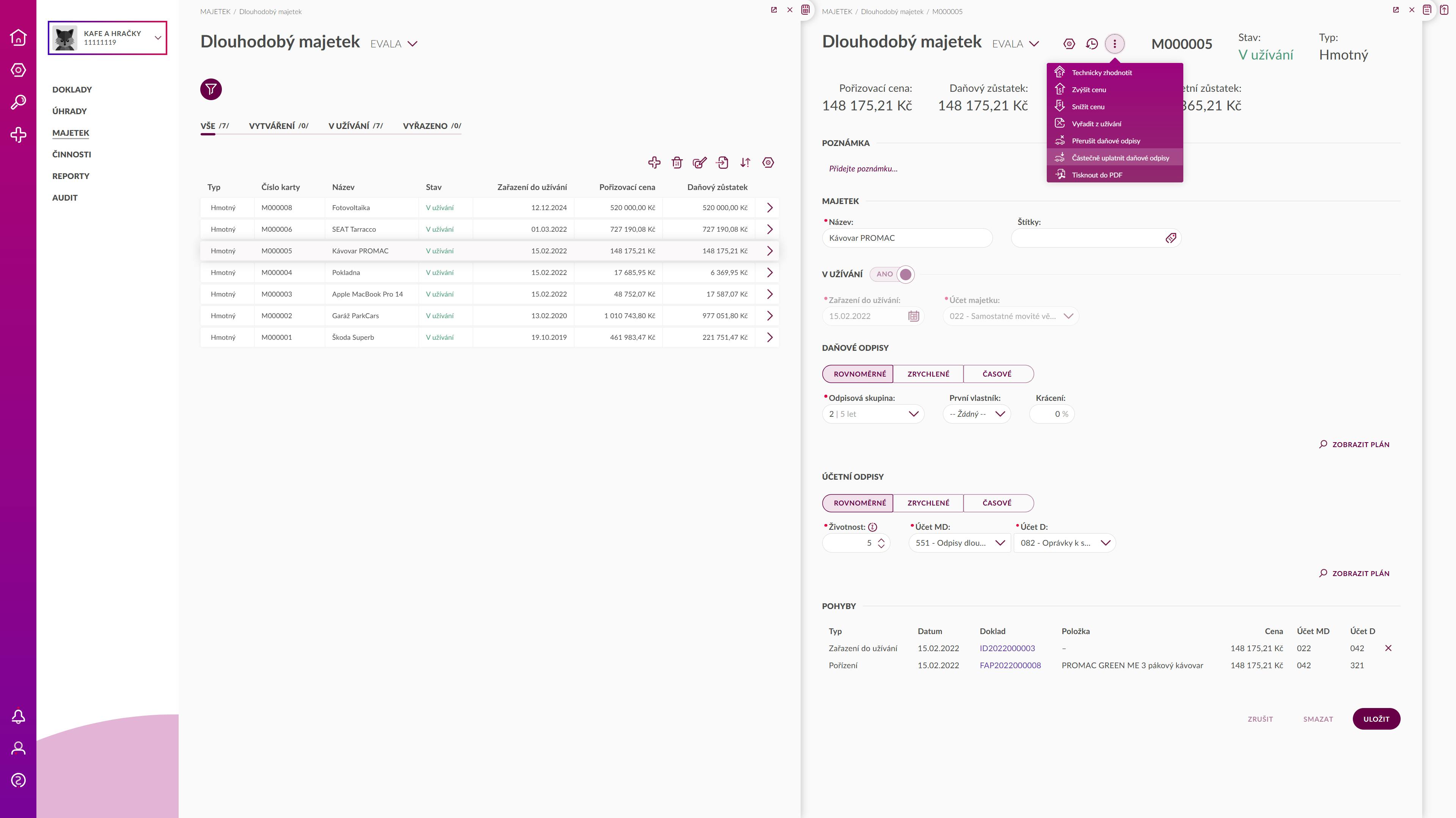This screenshot has height=818, width=1456.
Task: Select ZRYCHLENÉ under Daňové odpisy
Action: (x=928, y=374)
